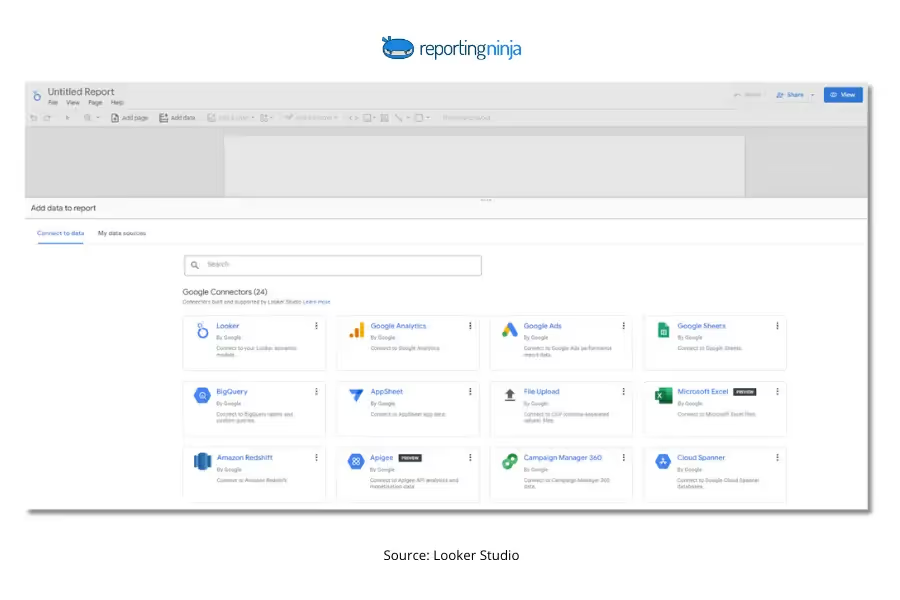
Task: Switch to My data sources tab
Action: 122,233
